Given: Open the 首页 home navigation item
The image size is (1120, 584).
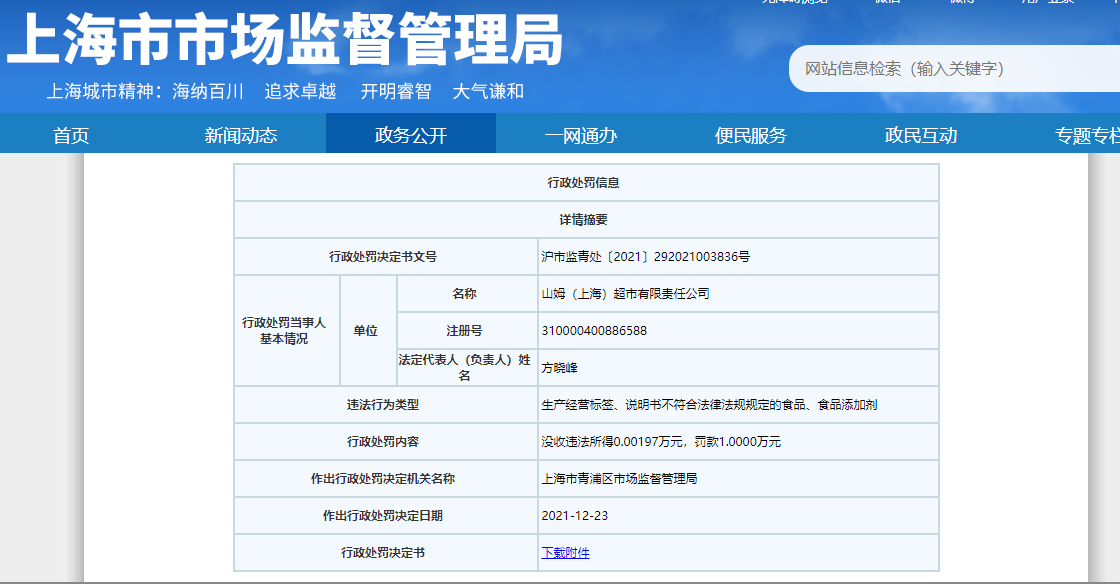Looking at the screenshot, I should coord(71,136).
